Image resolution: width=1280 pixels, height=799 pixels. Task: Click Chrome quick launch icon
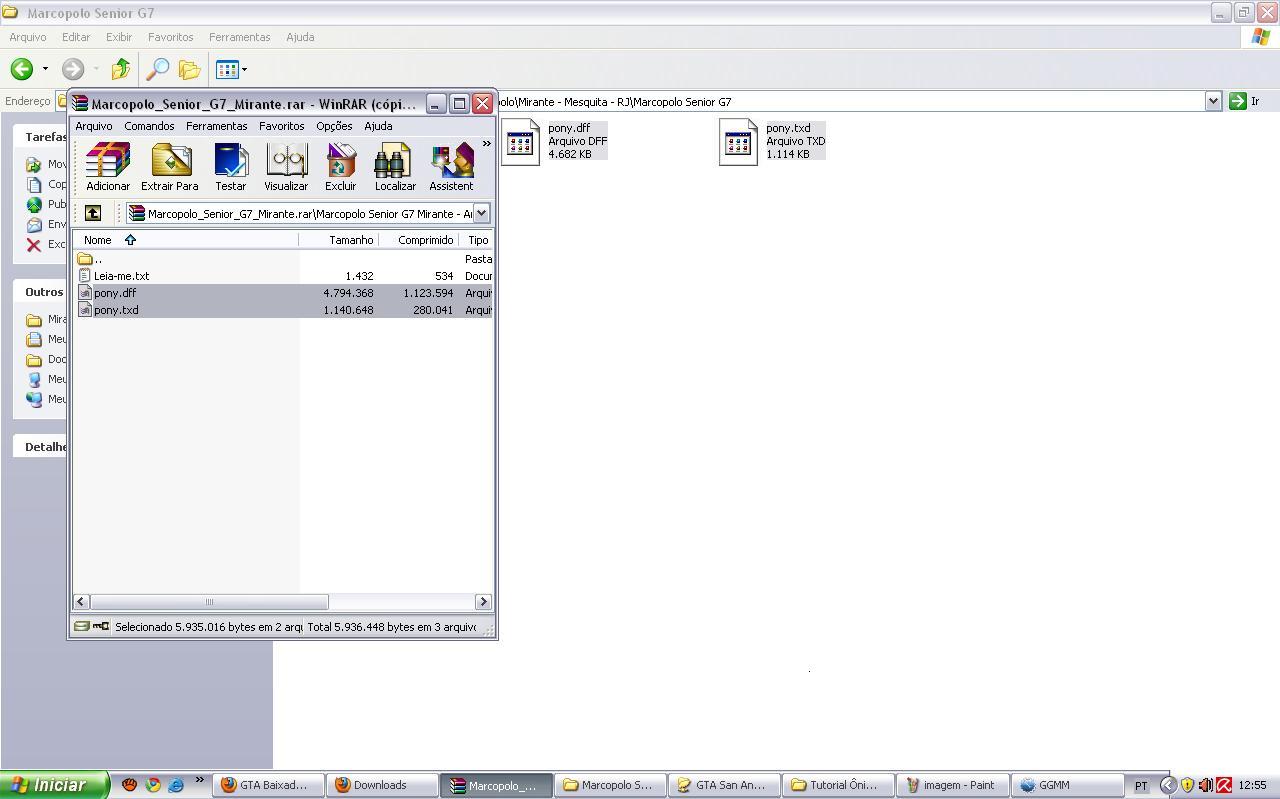pyautogui.click(x=153, y=785)
